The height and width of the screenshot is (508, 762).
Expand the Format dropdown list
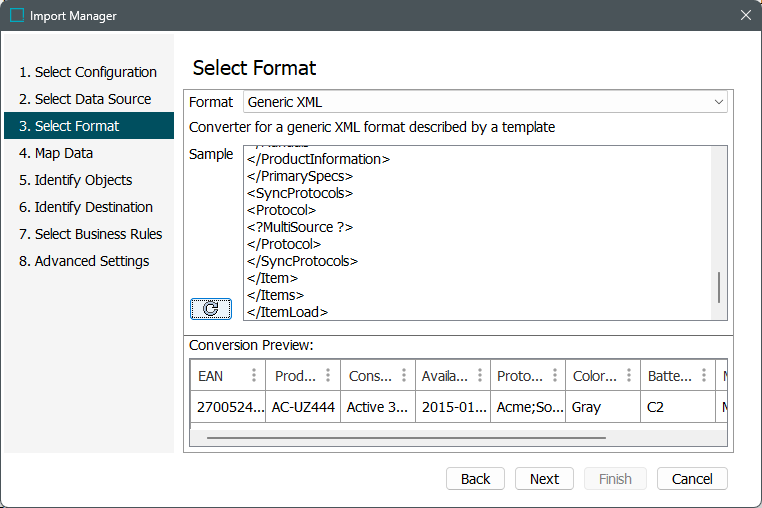coord(718,102)
